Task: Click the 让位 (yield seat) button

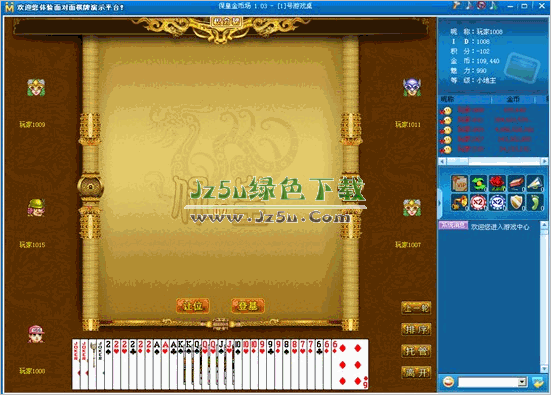Action: (x=193, y=306)
